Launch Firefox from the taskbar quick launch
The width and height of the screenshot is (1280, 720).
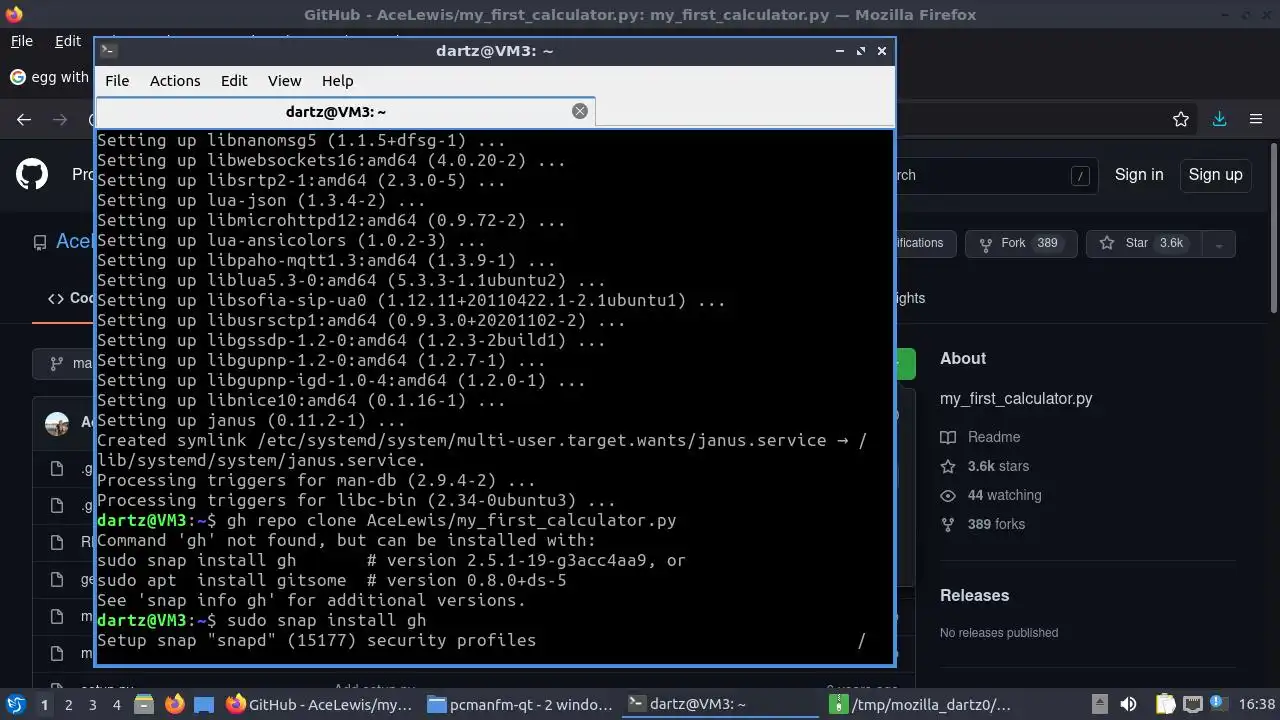(174, 705)
